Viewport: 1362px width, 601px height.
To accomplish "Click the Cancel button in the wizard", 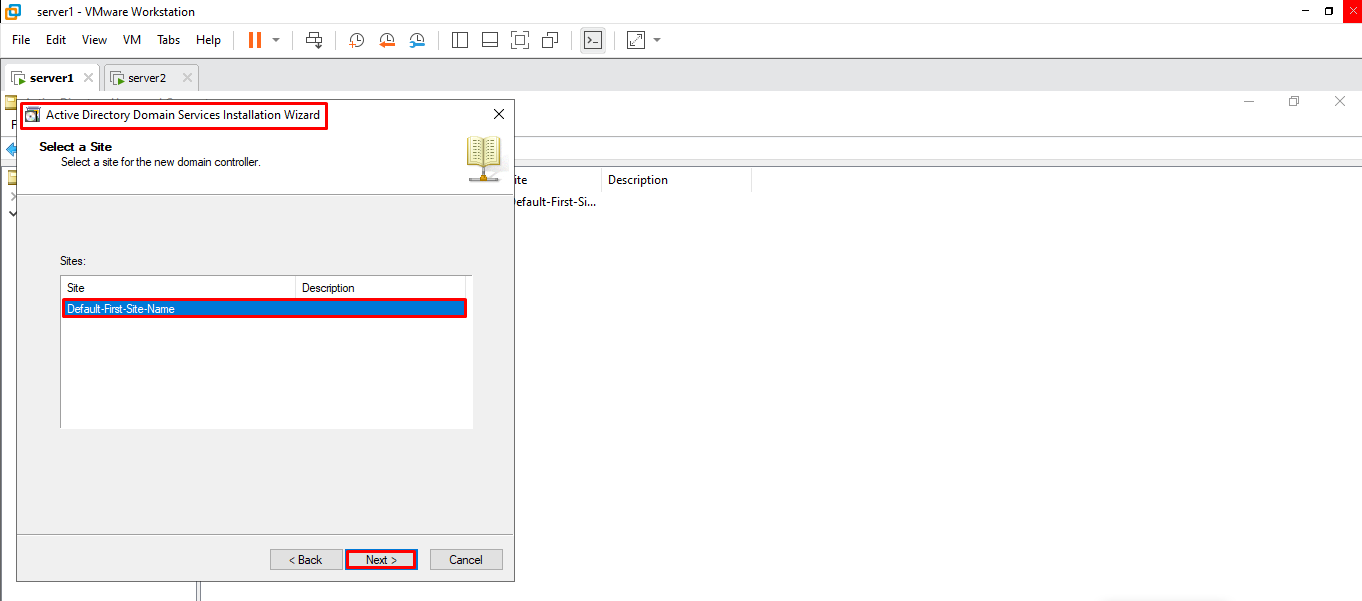I will click(x=466, y=560).
